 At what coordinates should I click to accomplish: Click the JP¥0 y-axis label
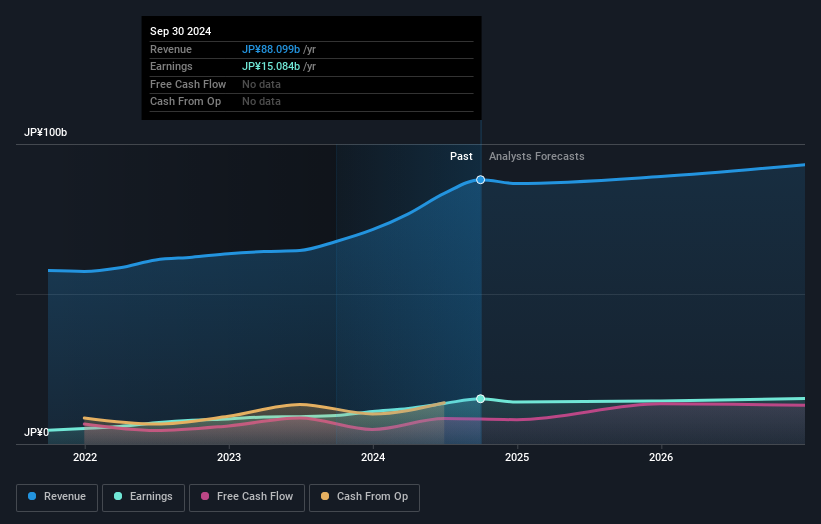coord(36,432)
